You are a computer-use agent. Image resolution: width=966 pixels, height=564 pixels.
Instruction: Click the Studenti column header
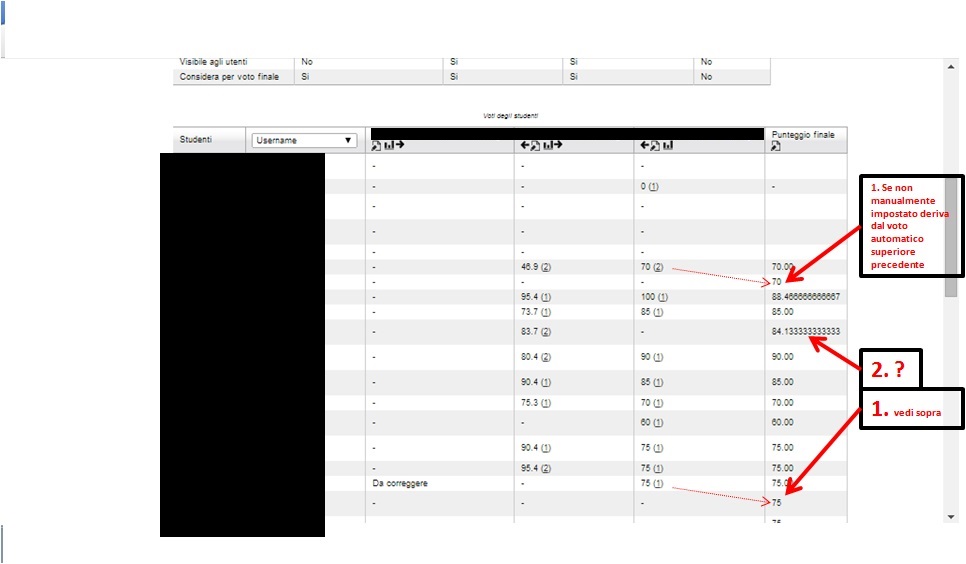coord(196,140)
